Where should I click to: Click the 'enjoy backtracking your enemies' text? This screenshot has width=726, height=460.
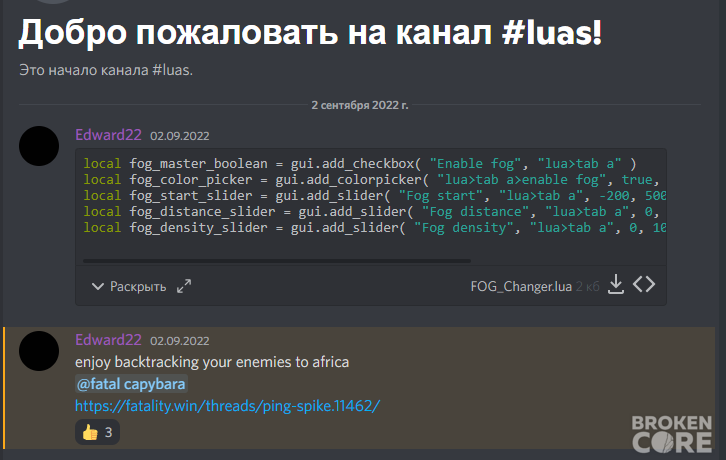[x=212, y=362]
